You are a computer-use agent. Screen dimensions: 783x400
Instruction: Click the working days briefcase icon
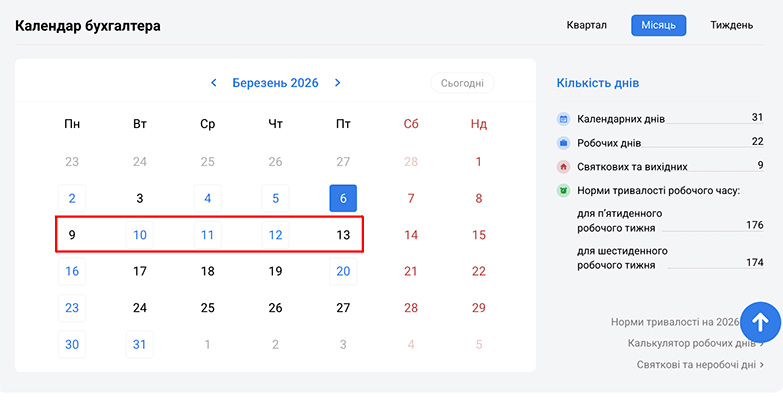[x=563, y=142]
